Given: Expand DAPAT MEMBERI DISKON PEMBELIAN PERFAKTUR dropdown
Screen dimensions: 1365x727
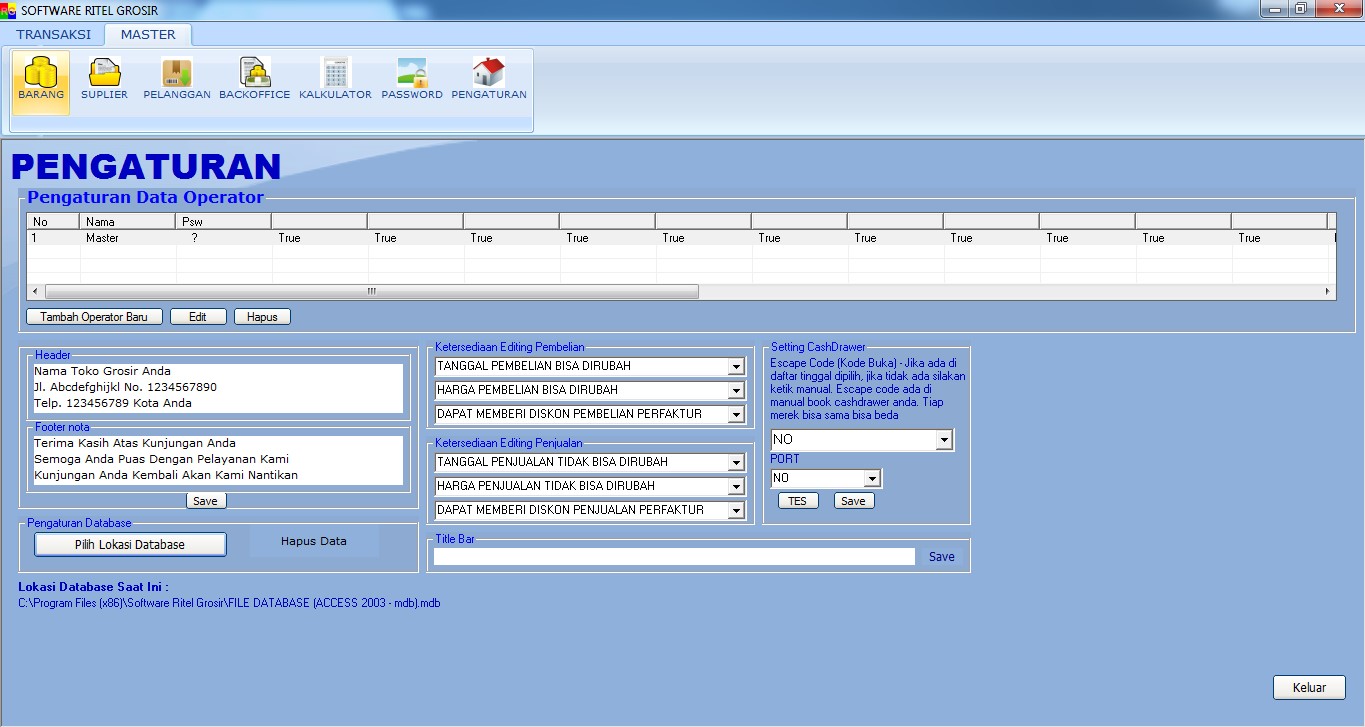Looking at the screenshot, I should pyautogui.click(x=736, y=414).
